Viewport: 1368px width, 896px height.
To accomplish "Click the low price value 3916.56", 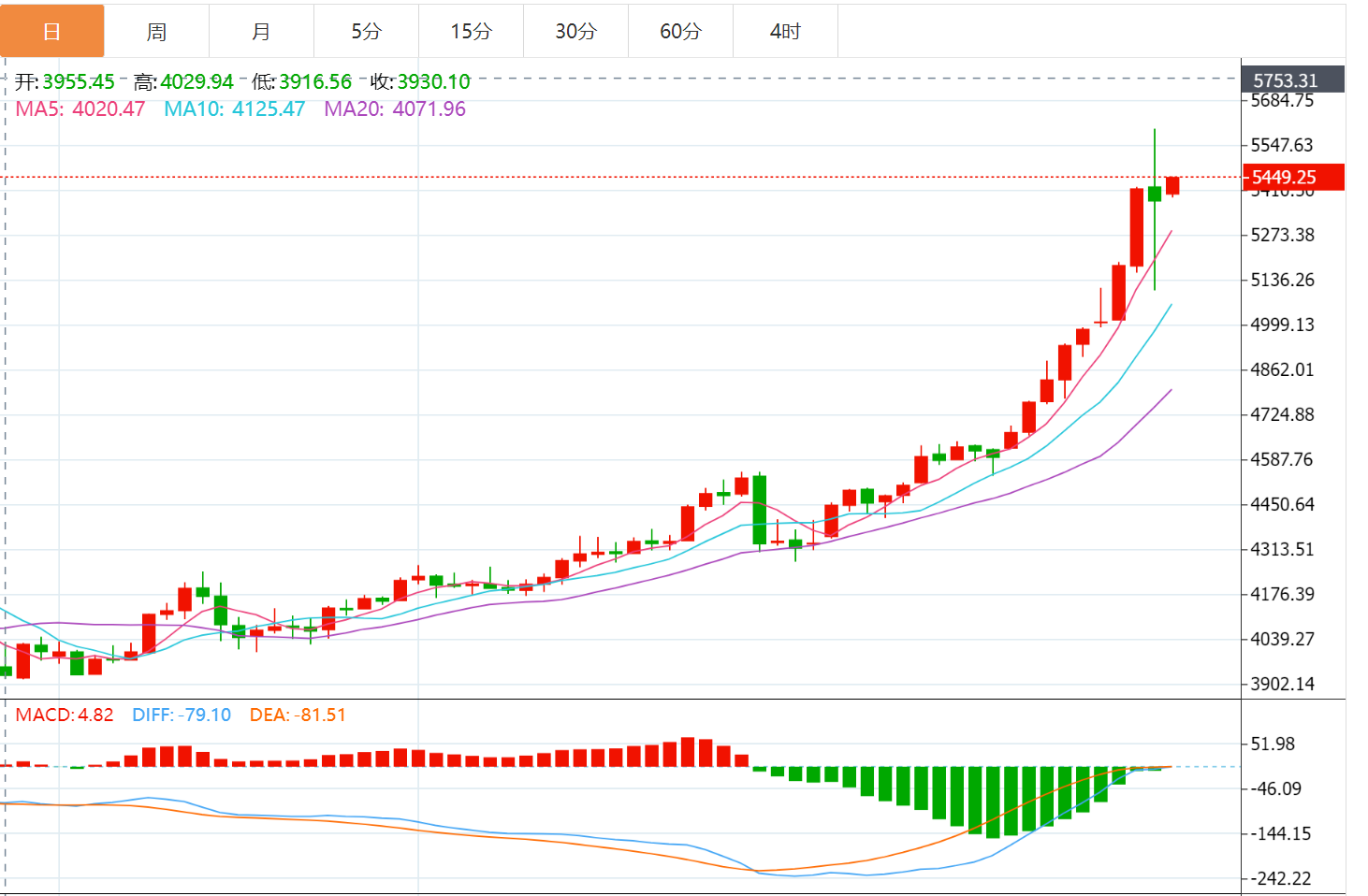I will point(315,82).
